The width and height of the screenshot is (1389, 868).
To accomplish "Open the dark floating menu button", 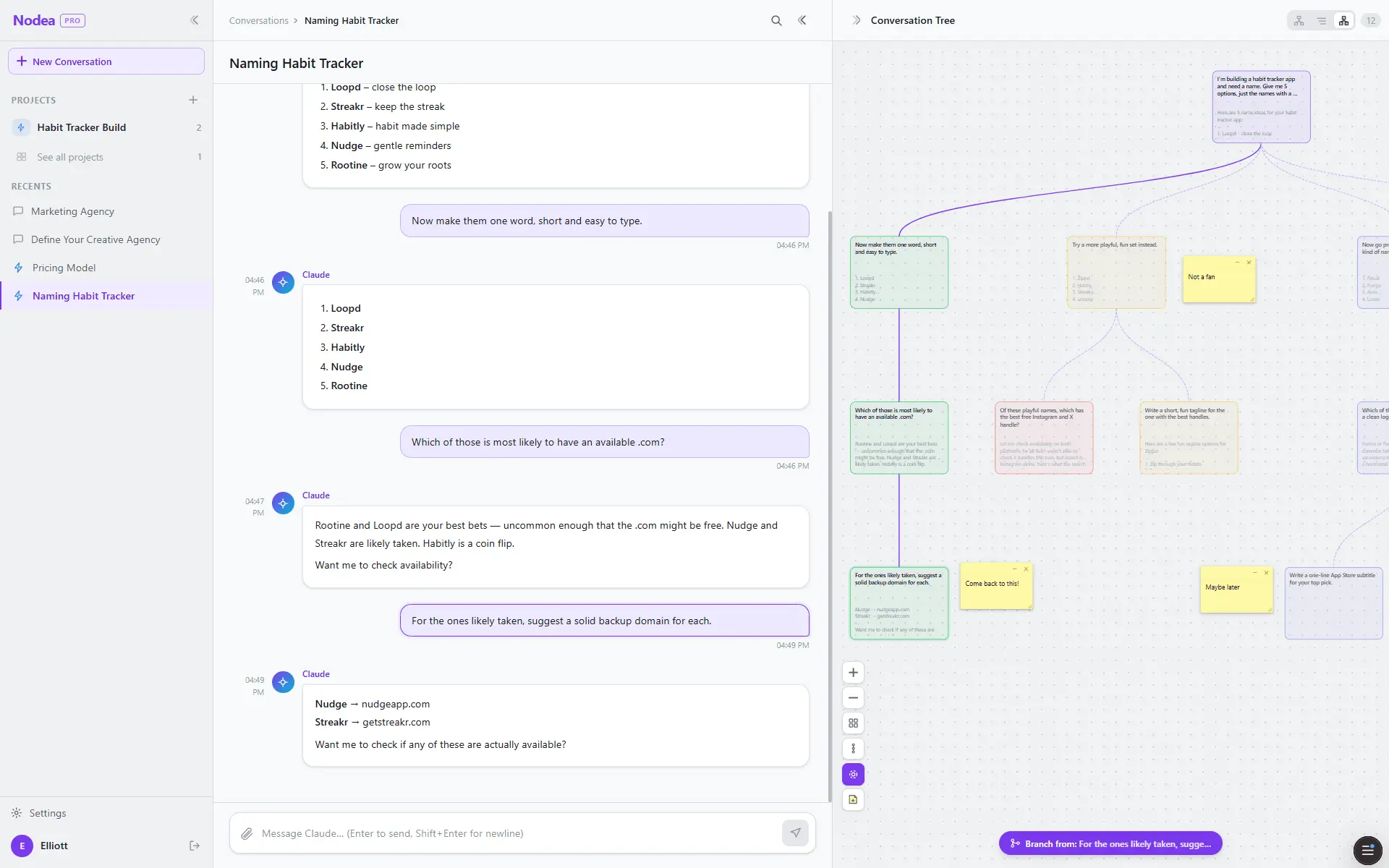I will click(1367, 849).
